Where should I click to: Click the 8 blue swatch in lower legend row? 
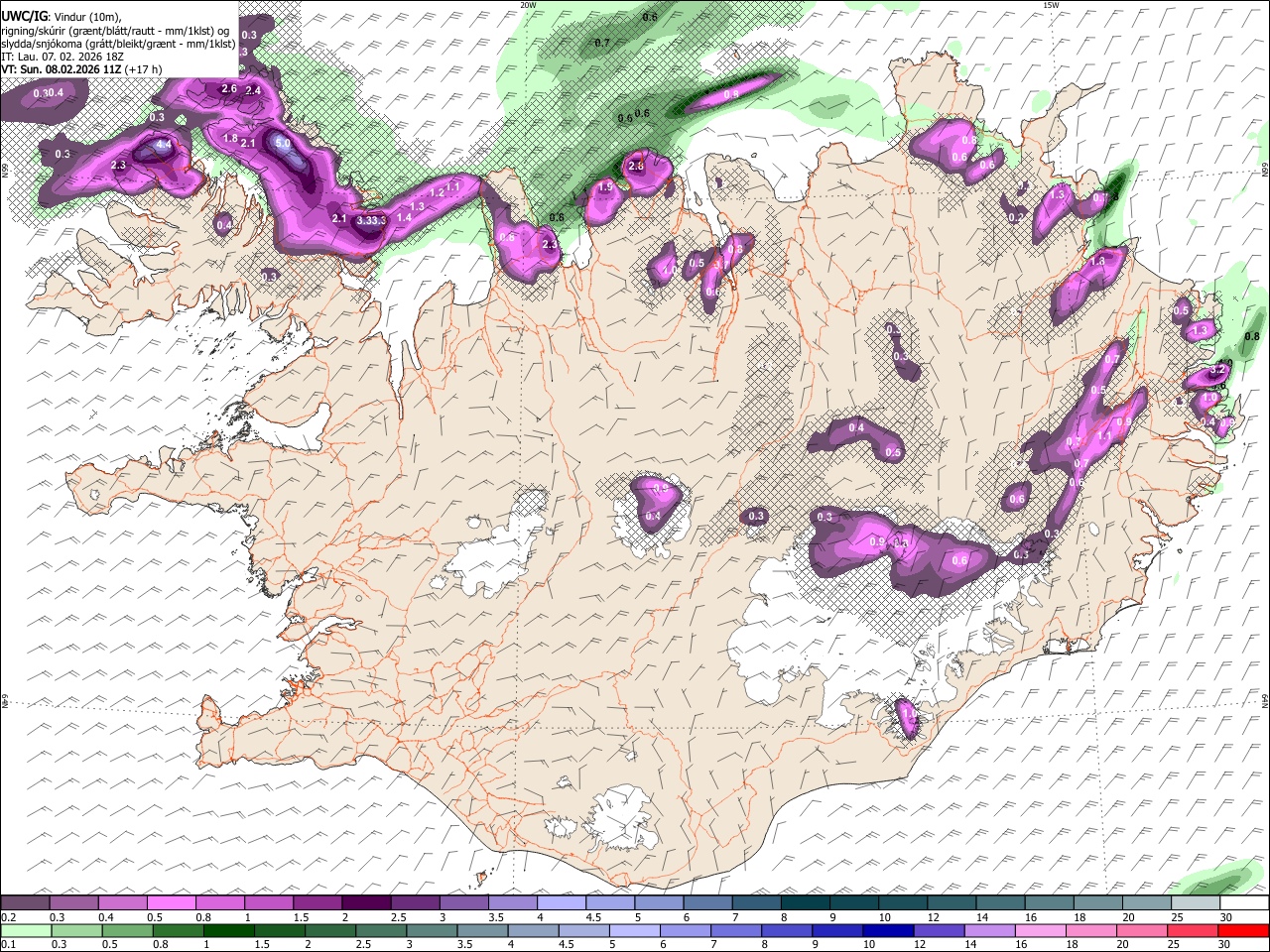tap(787, 930)
